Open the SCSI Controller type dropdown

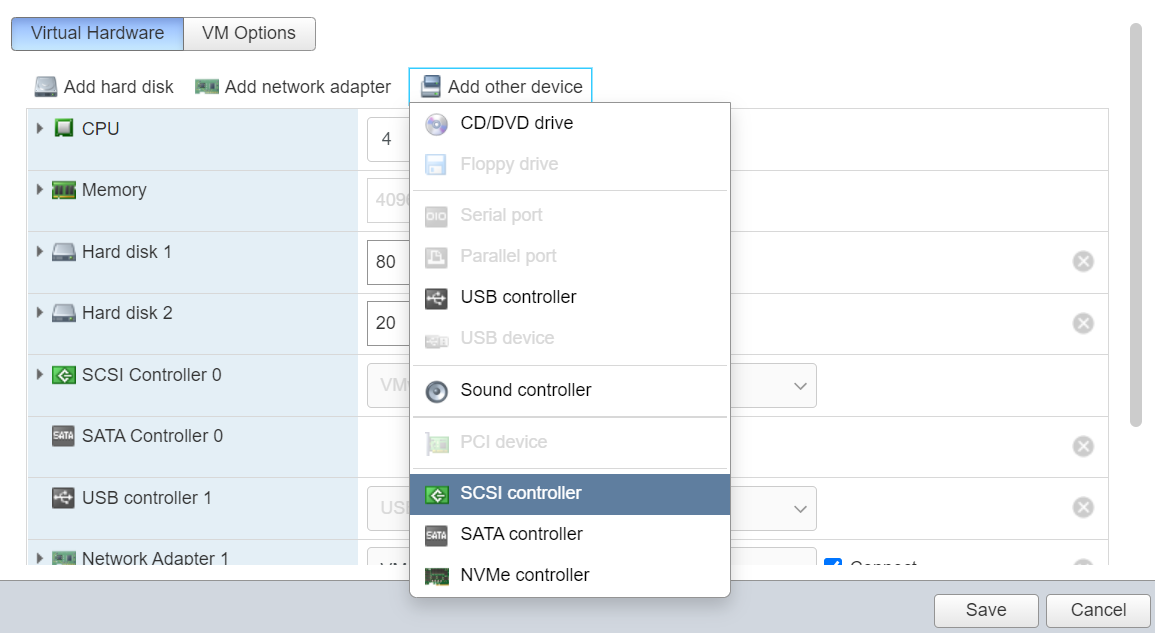[x=799, y=386]
